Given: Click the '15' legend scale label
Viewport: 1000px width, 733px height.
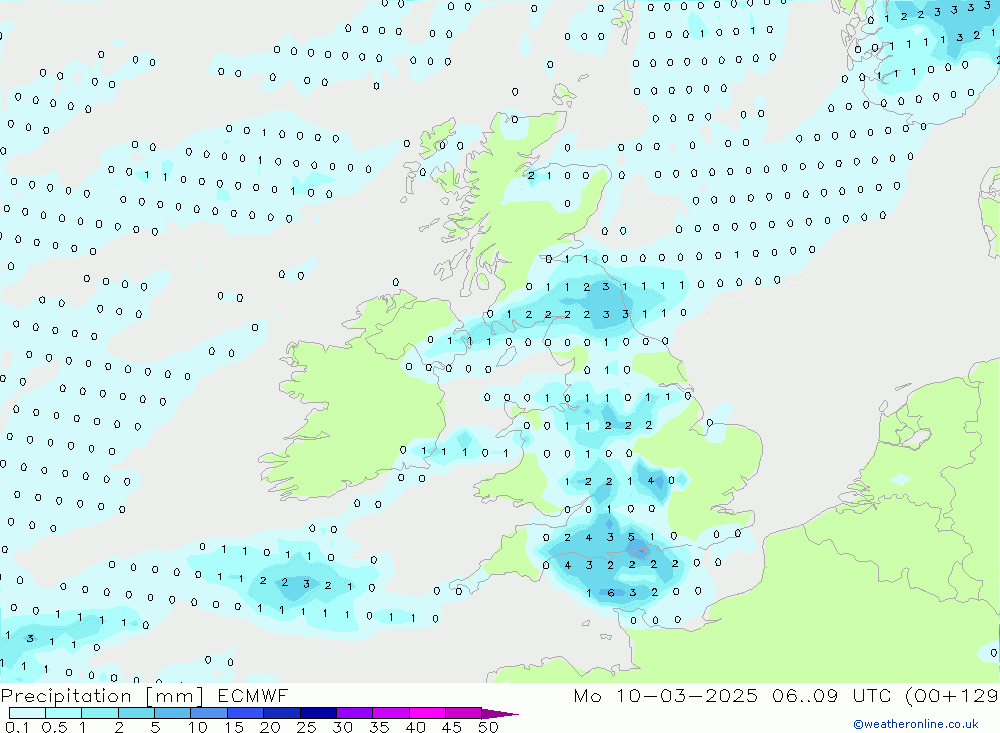Looking at the screenshot, I should coord(234,727).
